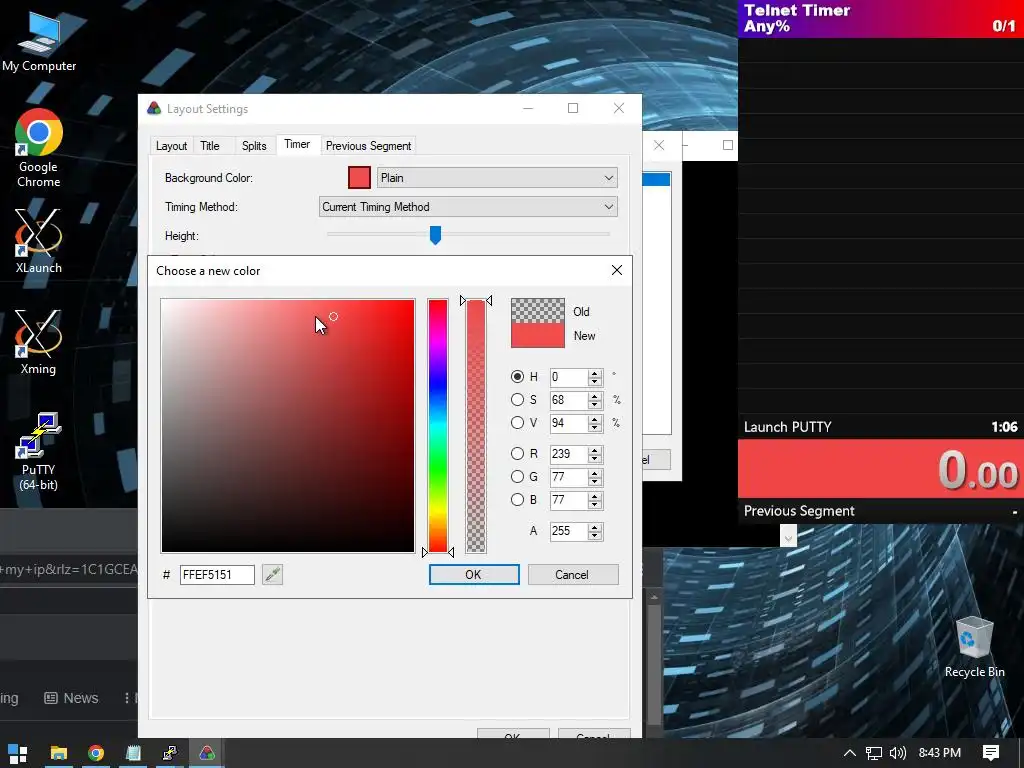Decrease the S value with down arrow
The height and width of the screenshot is (768, 1024).
pos(594,404)
